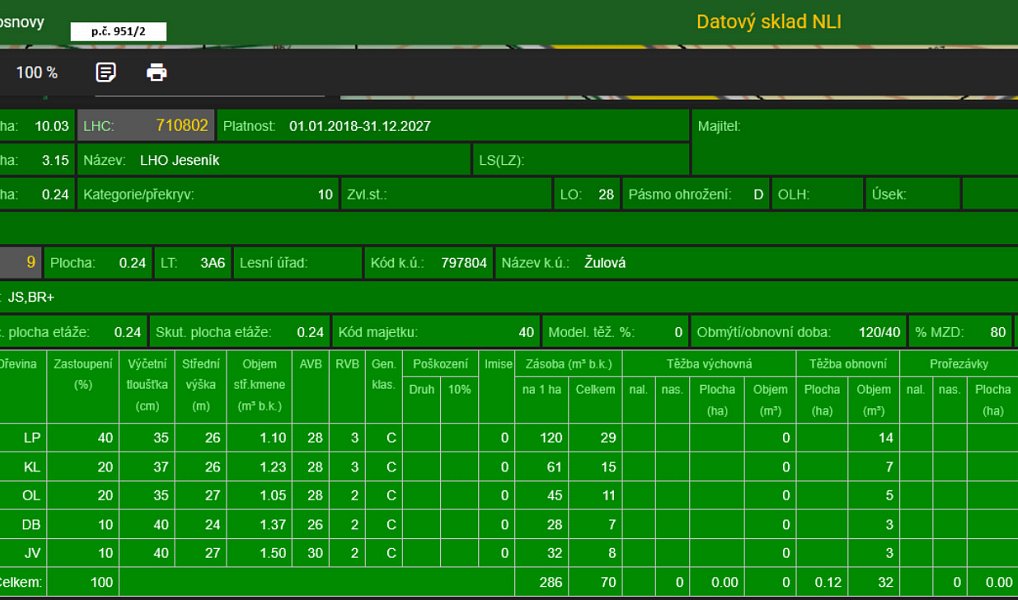Image resolution: width=1018 pixels, height=600 pixels.
Task: Click the Objem stř.kmene column header
Action: click(x=259, y=385)
